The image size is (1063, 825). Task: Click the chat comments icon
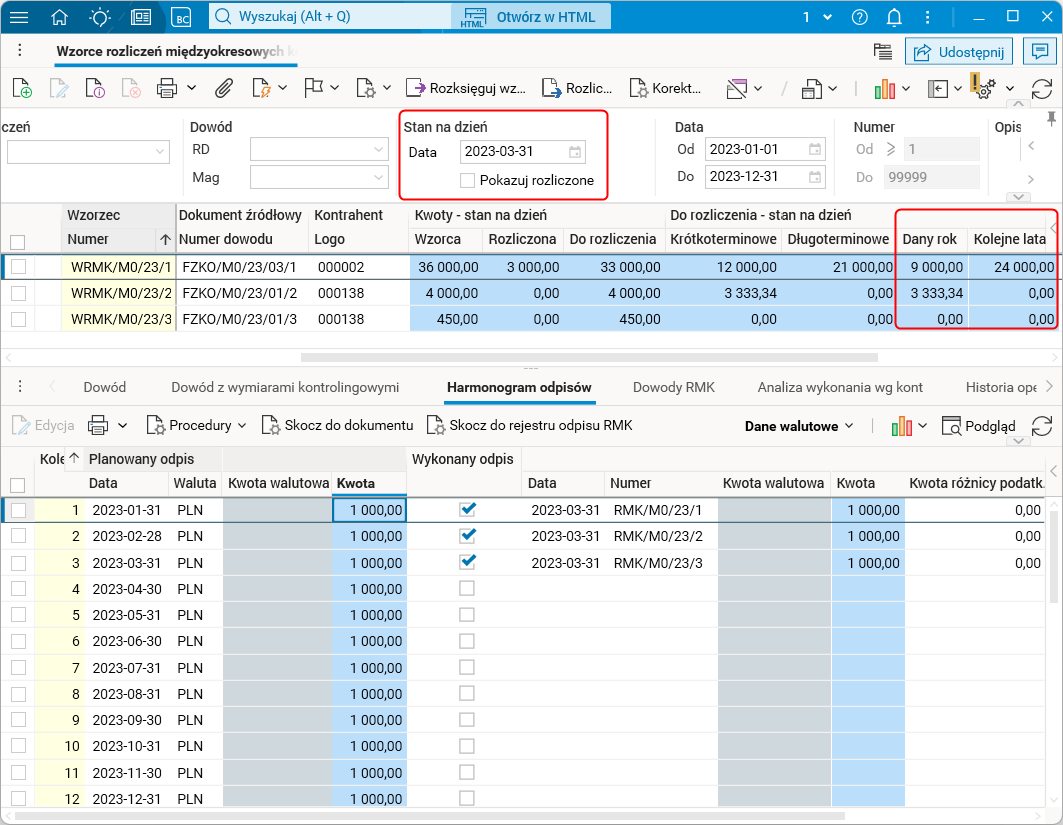coord(1040,51)
